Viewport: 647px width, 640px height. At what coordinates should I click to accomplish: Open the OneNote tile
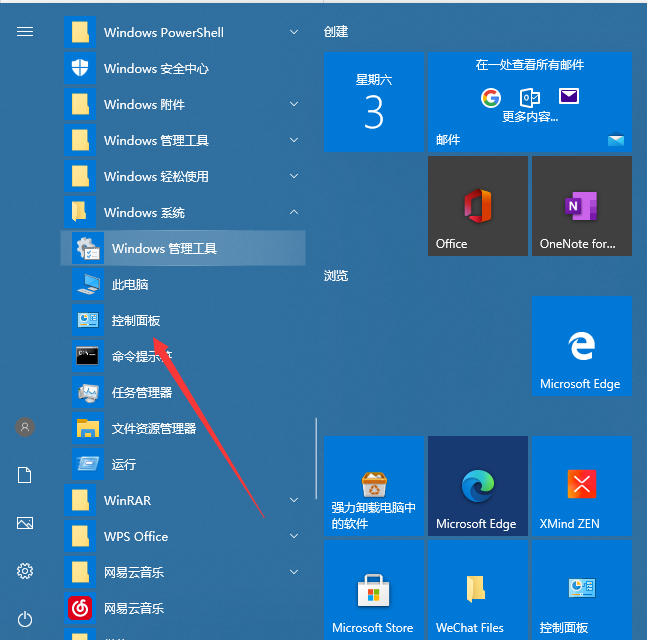point(581,205)
